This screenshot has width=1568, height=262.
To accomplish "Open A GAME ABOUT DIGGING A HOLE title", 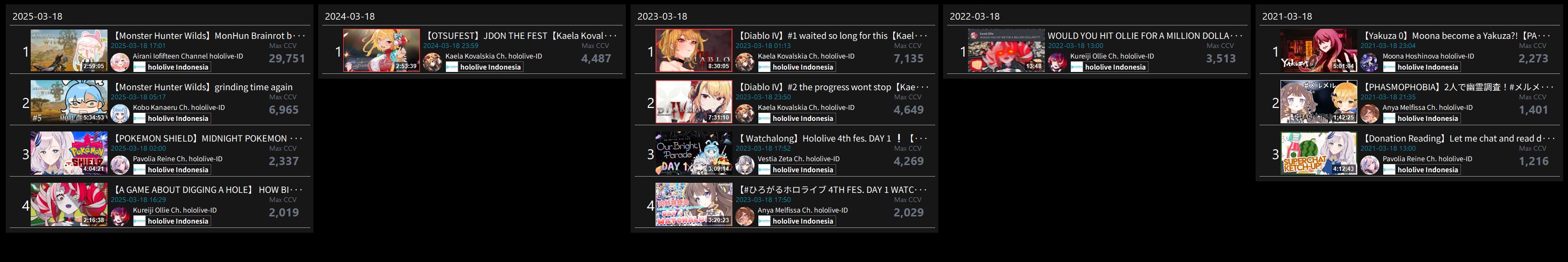I will pos(207,190).
